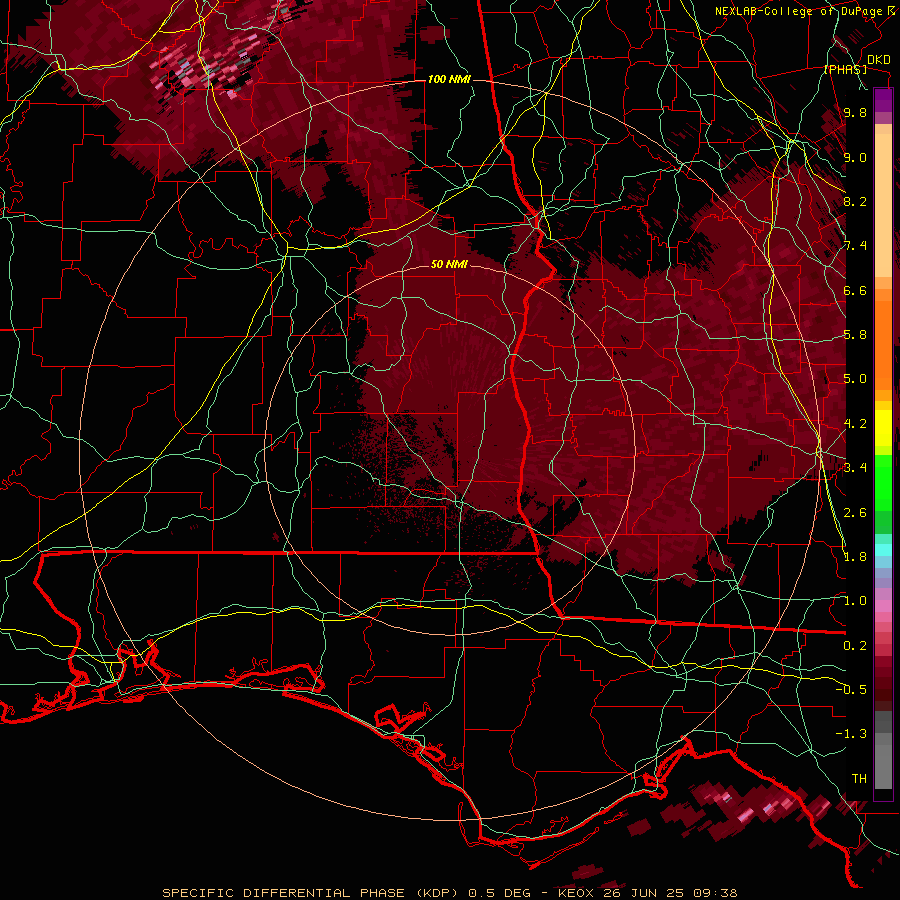900x900 pixels.
Task: Click the 09:38 timestamp
Action: pos(713,893)
